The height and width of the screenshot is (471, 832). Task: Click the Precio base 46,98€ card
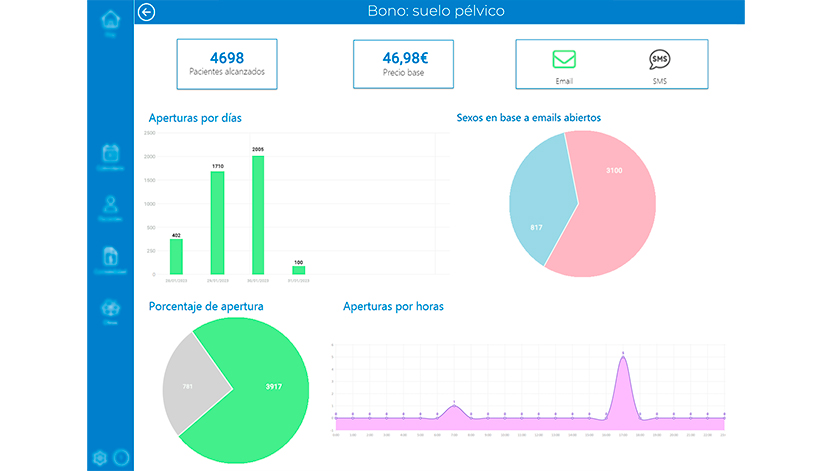point(403,64)
